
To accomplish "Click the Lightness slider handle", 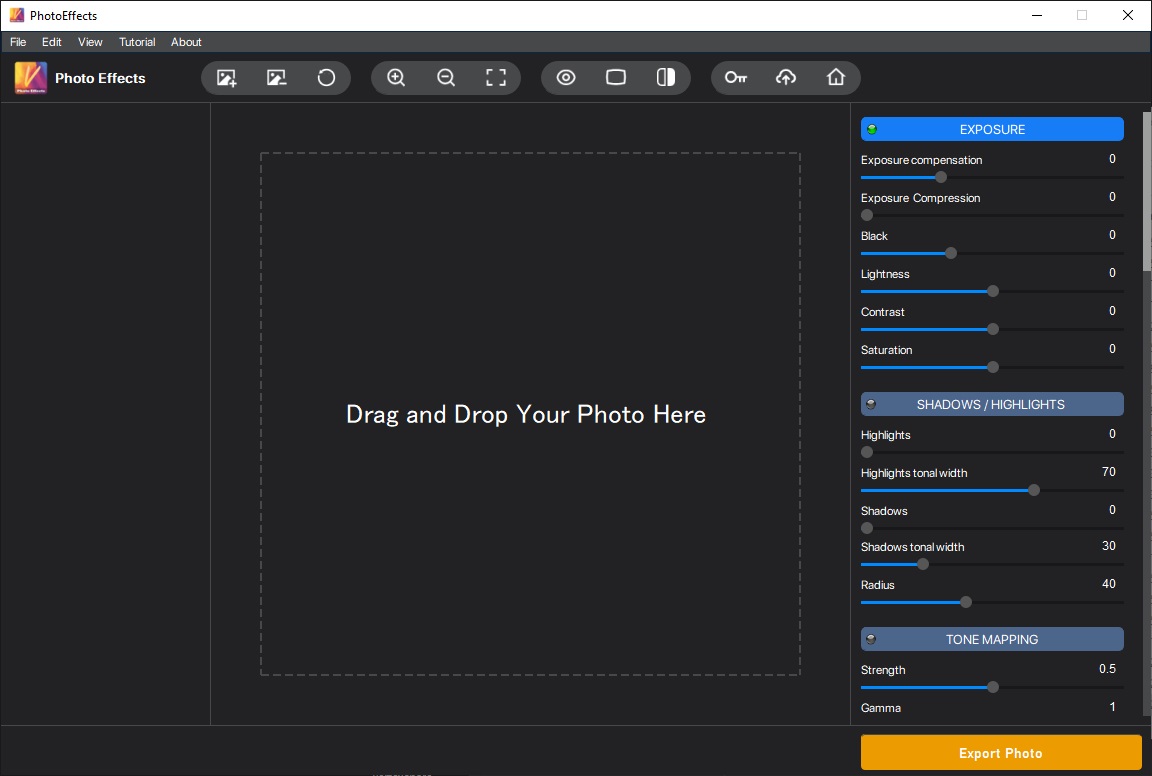I will pyautogui.click(x=993, y=291).
